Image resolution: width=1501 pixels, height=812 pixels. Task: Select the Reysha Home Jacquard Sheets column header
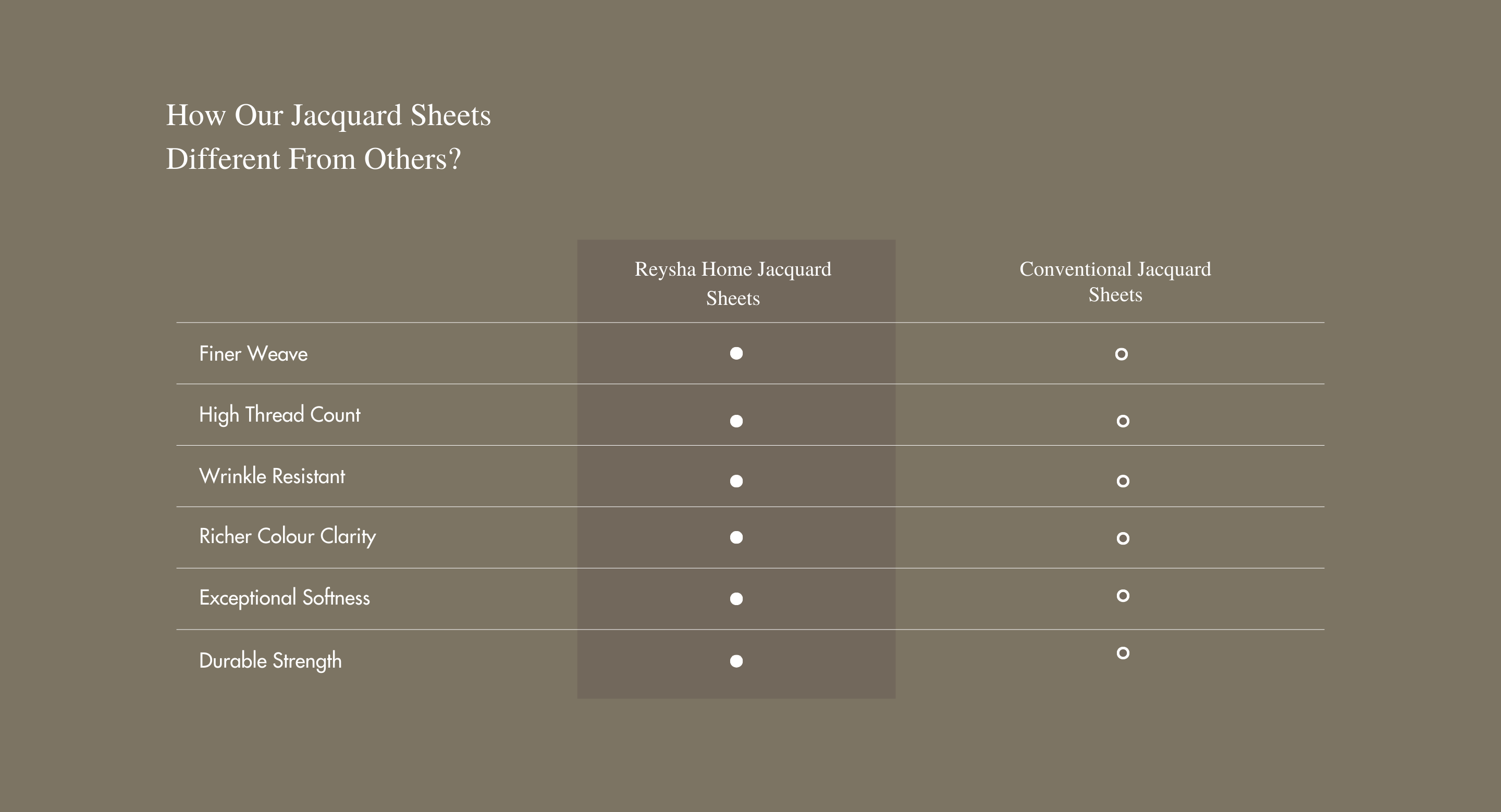click(x=733, y=283)
